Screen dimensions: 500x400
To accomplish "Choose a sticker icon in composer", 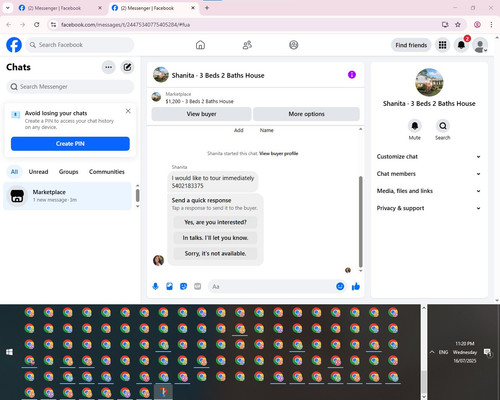I will point(183,286).
